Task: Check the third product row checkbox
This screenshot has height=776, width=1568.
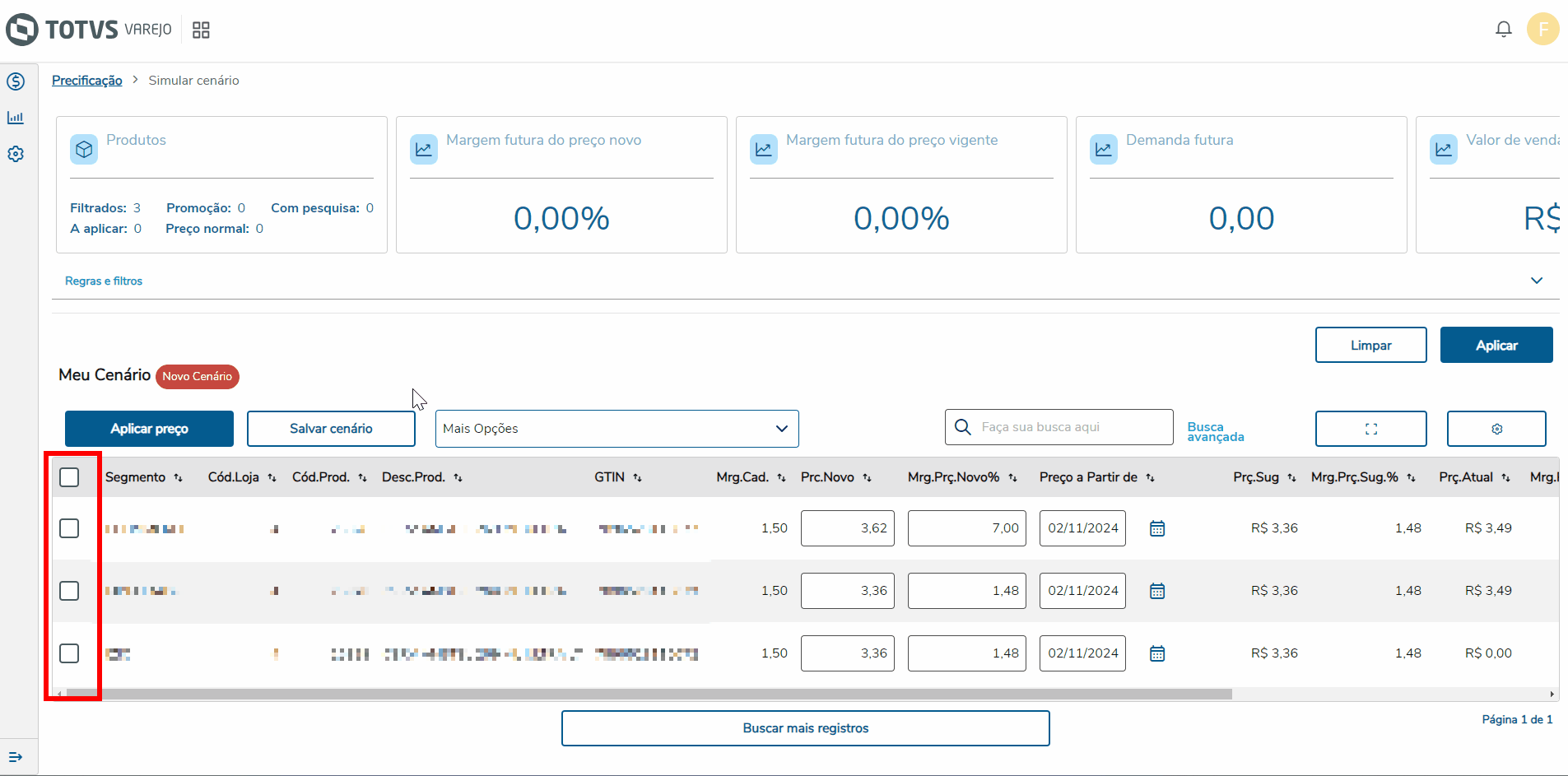Action: click(69, 653)
